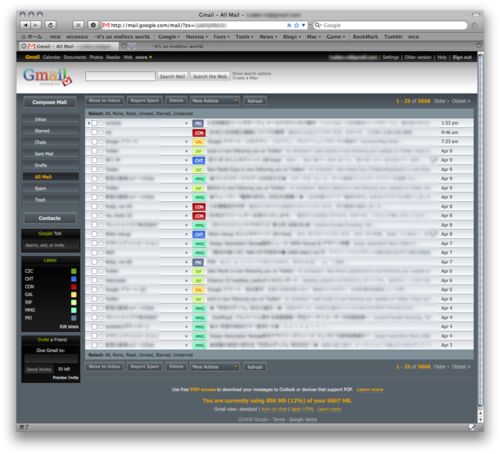Star the 9:46 am message
The image size is (500, 454).
coord(101,132)
